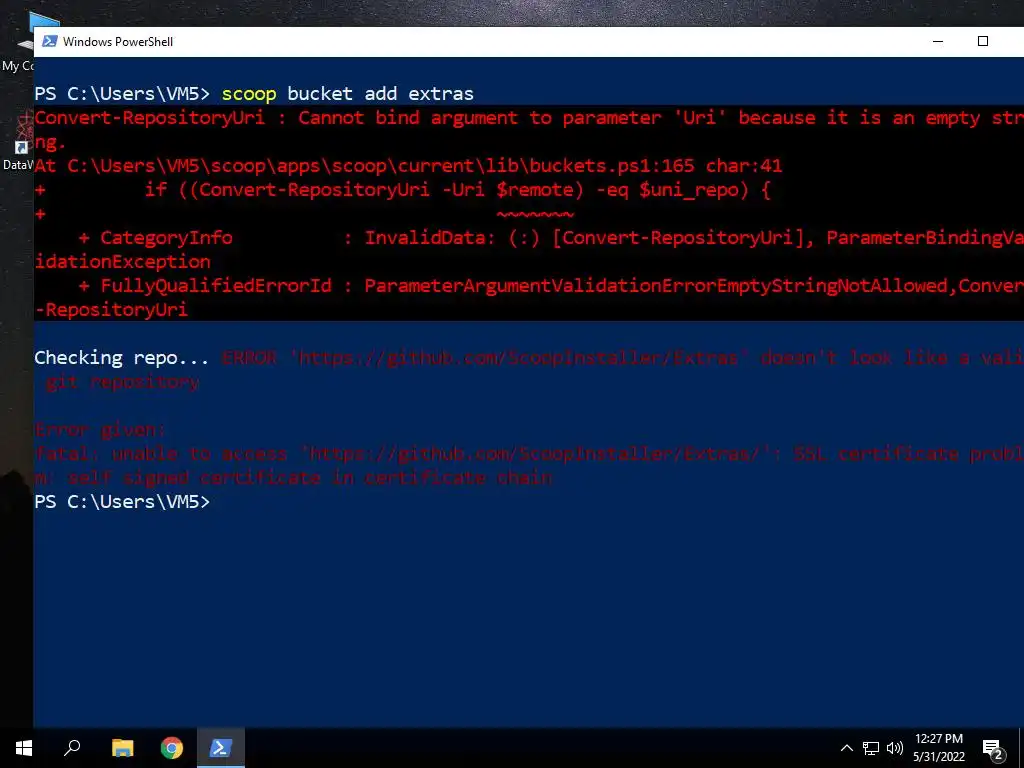Launch Google Chrome from taskbar
Image resolution: width=1024 pixels, height=768 pixels.
pyautogui.click(x=172, y=748)
